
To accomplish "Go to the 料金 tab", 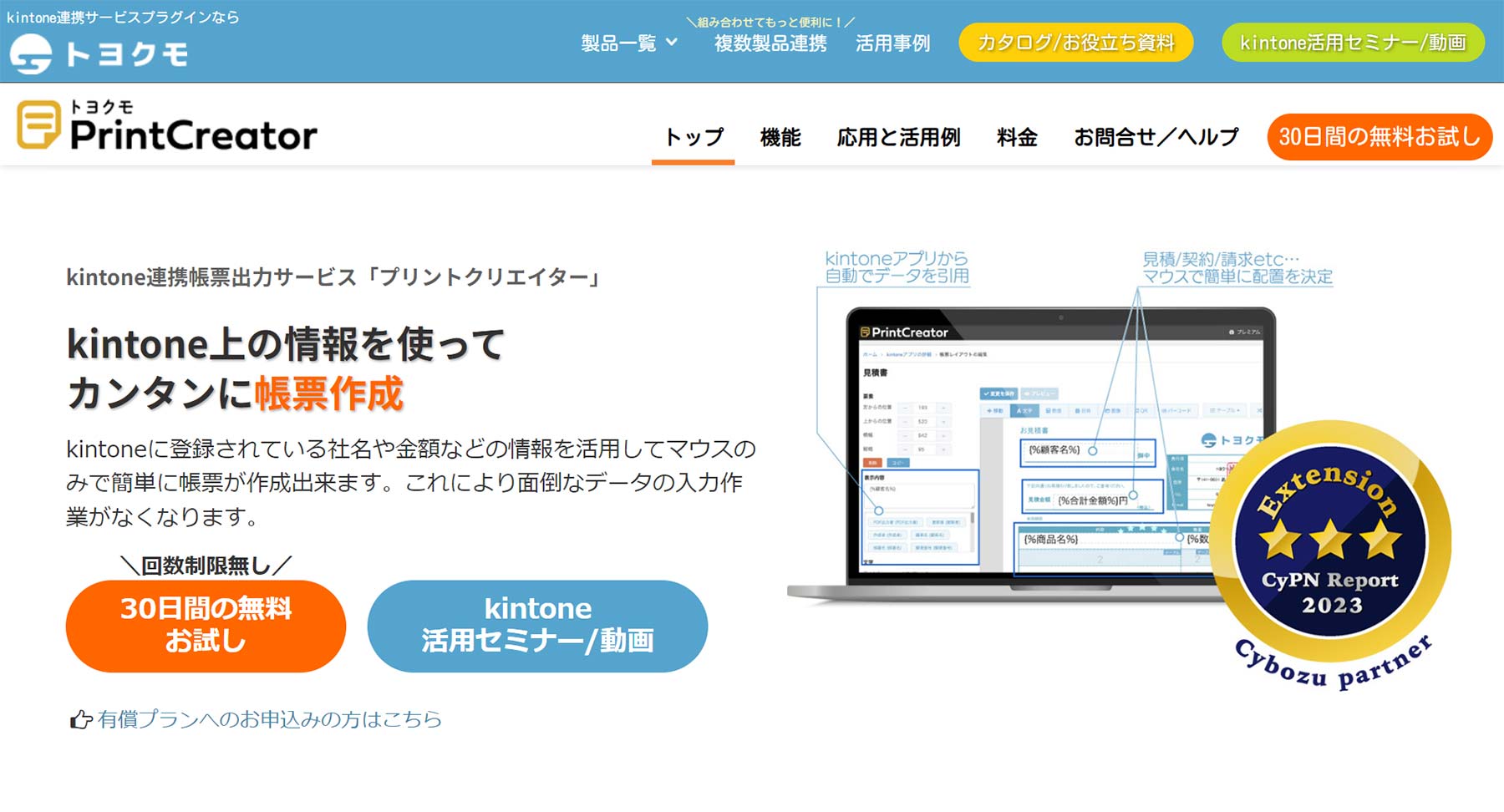I will click(x=1017, y=137).
